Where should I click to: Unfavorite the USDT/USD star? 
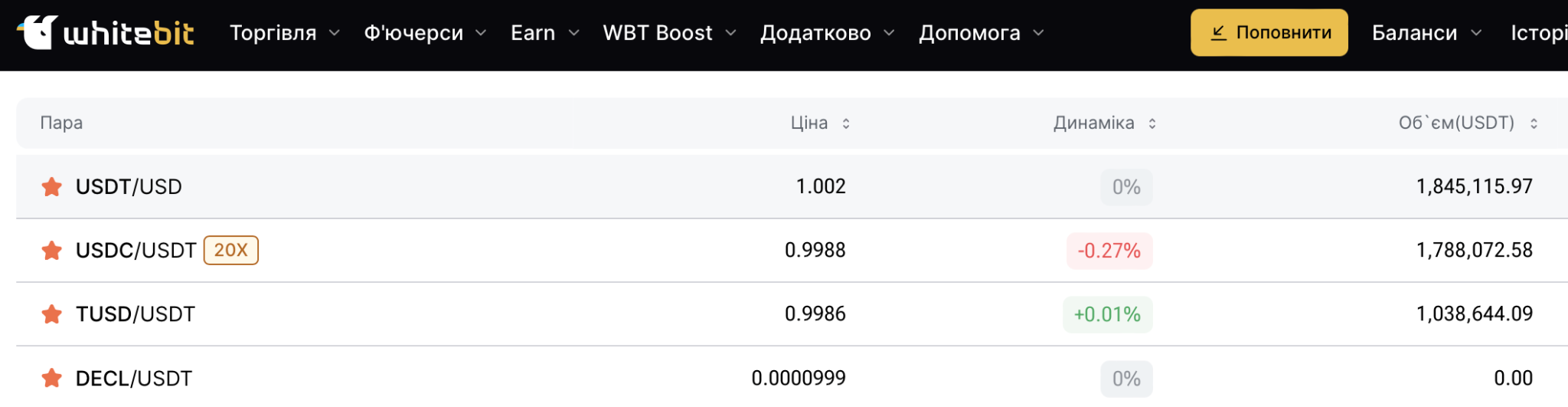[52, 187]
